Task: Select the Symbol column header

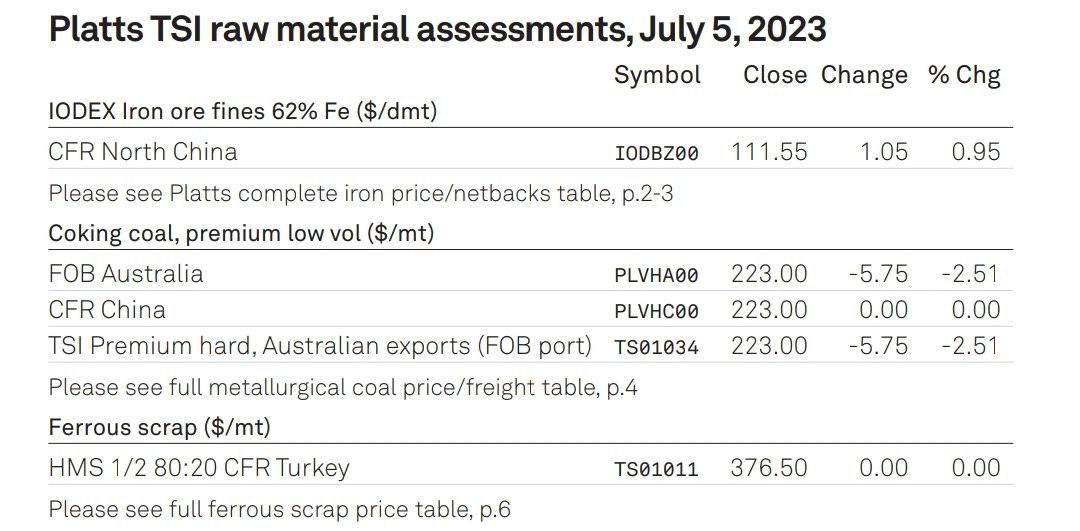Action: [657, 76]
